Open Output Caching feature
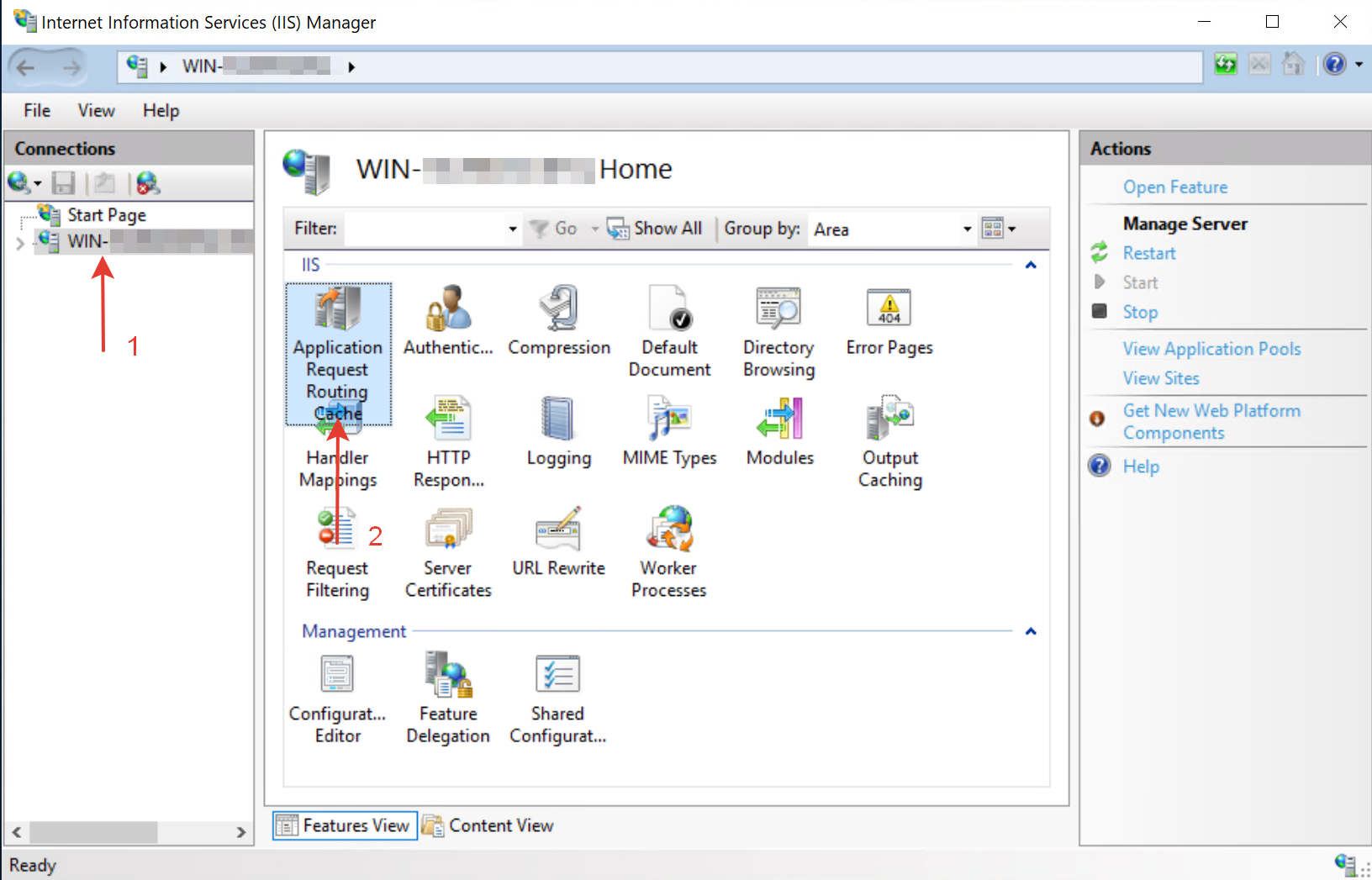The width and height of the screenshot is (1372, 880). (889, 442)
